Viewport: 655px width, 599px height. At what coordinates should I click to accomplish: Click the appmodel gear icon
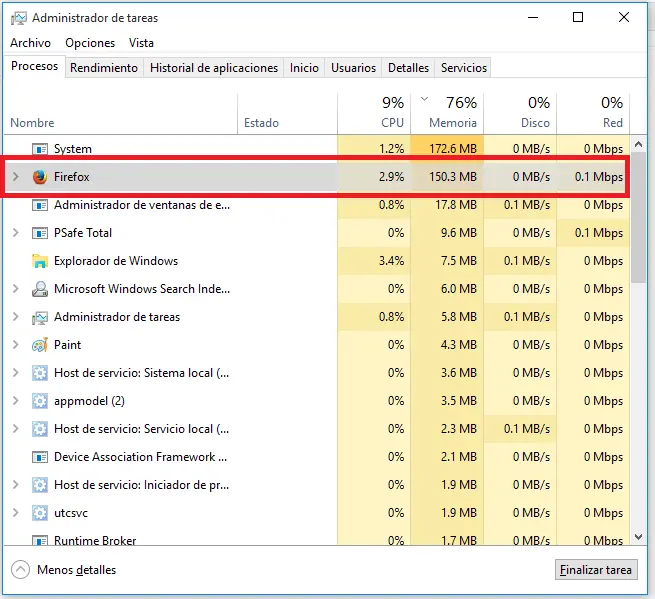40,401
